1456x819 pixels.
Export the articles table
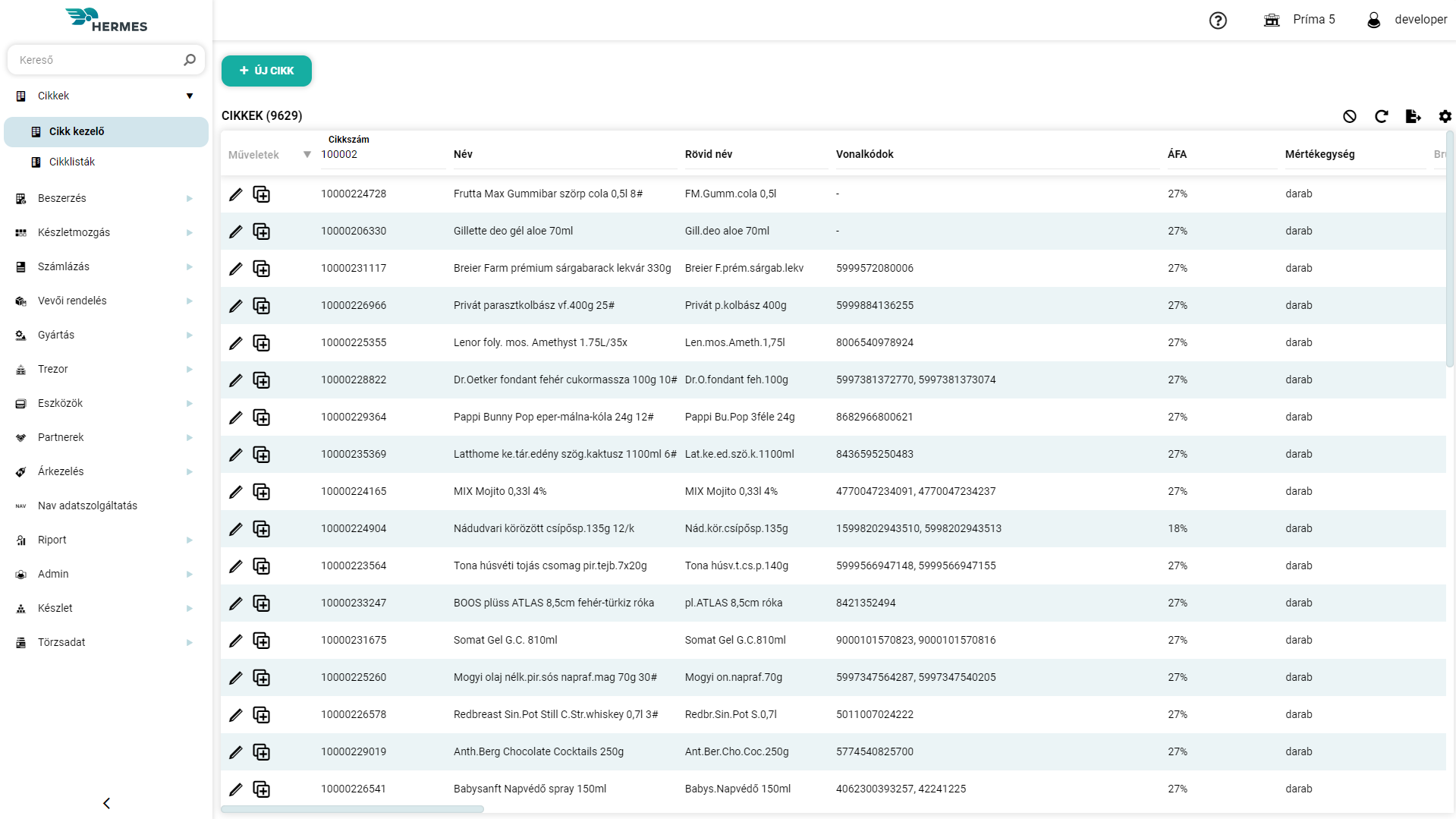(x=1414, y=116)
